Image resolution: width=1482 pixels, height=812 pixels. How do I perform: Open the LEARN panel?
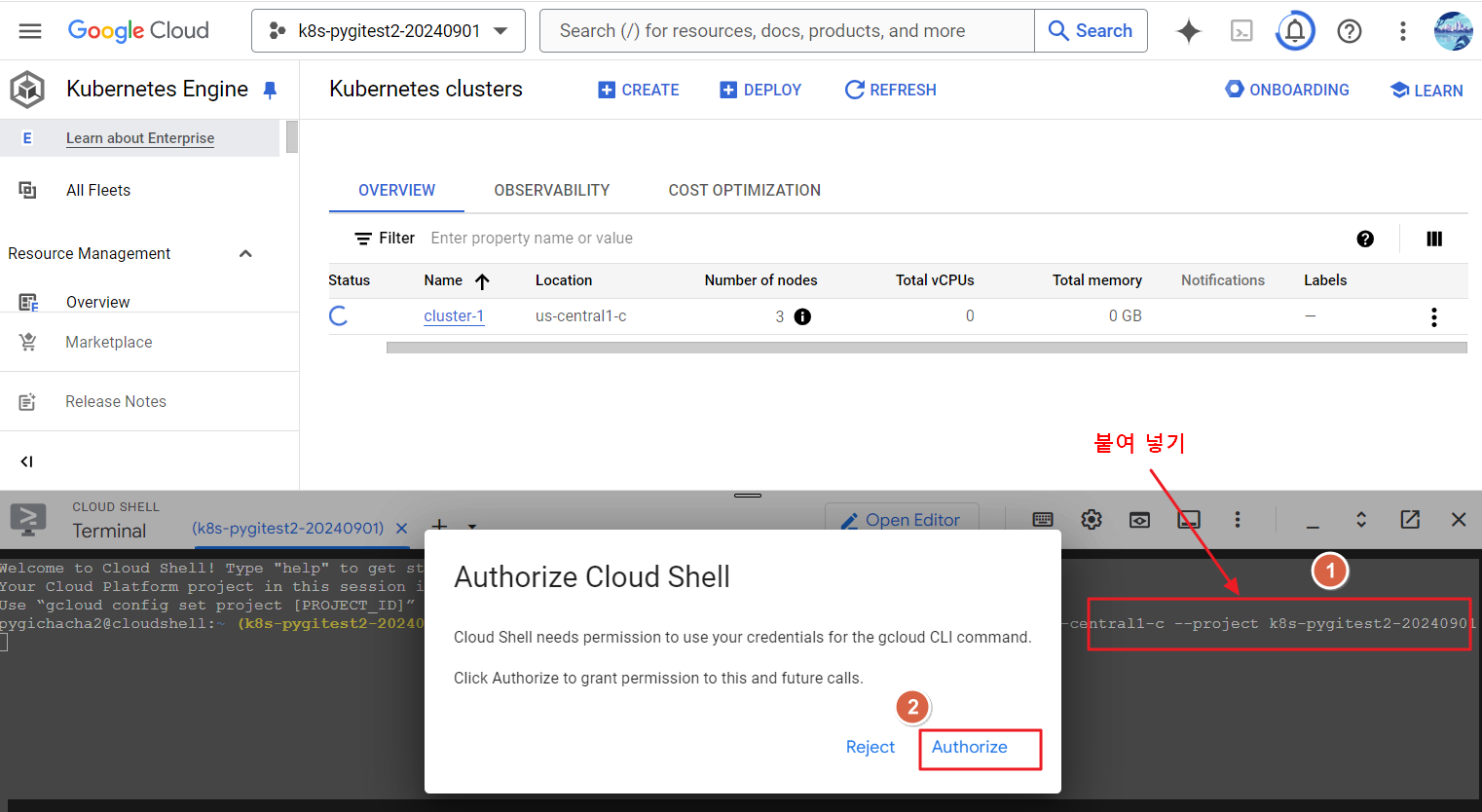point(1426,90)
